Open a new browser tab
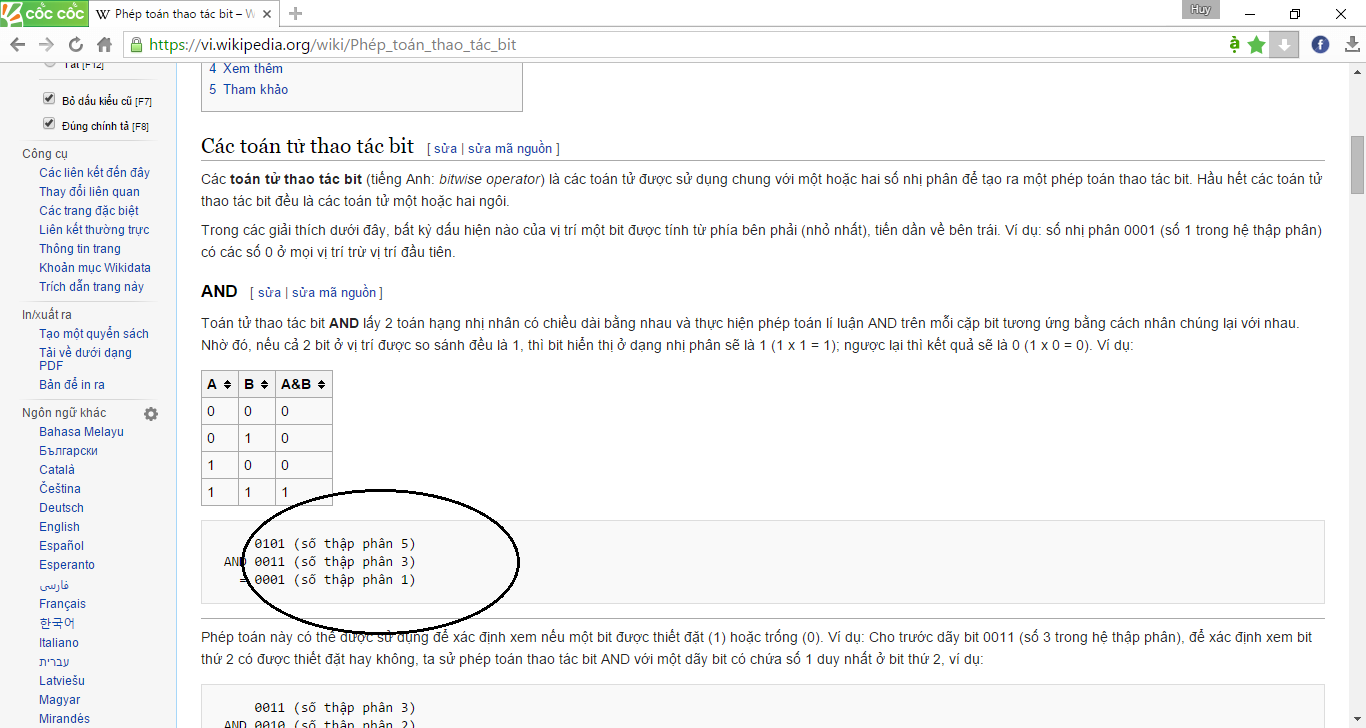 coord(295,14)
